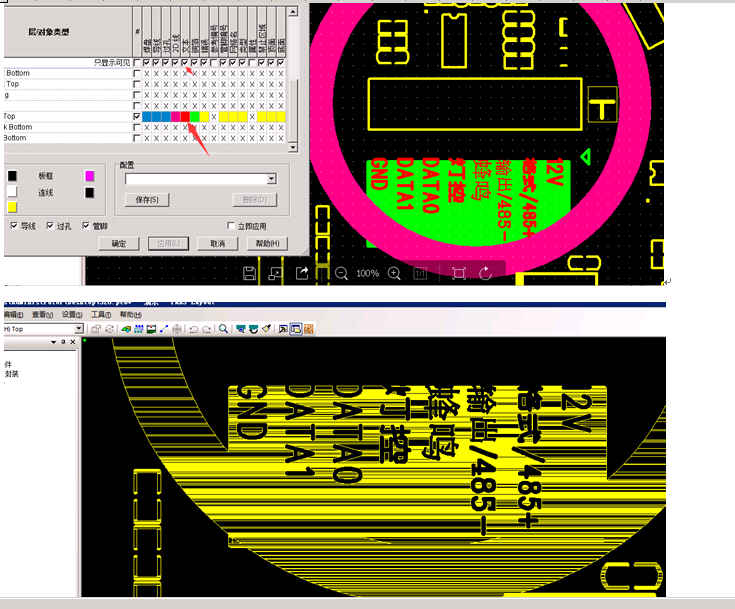
Task: Click the picture-in-picture icon in viewer bar
Action: [275, 273]
